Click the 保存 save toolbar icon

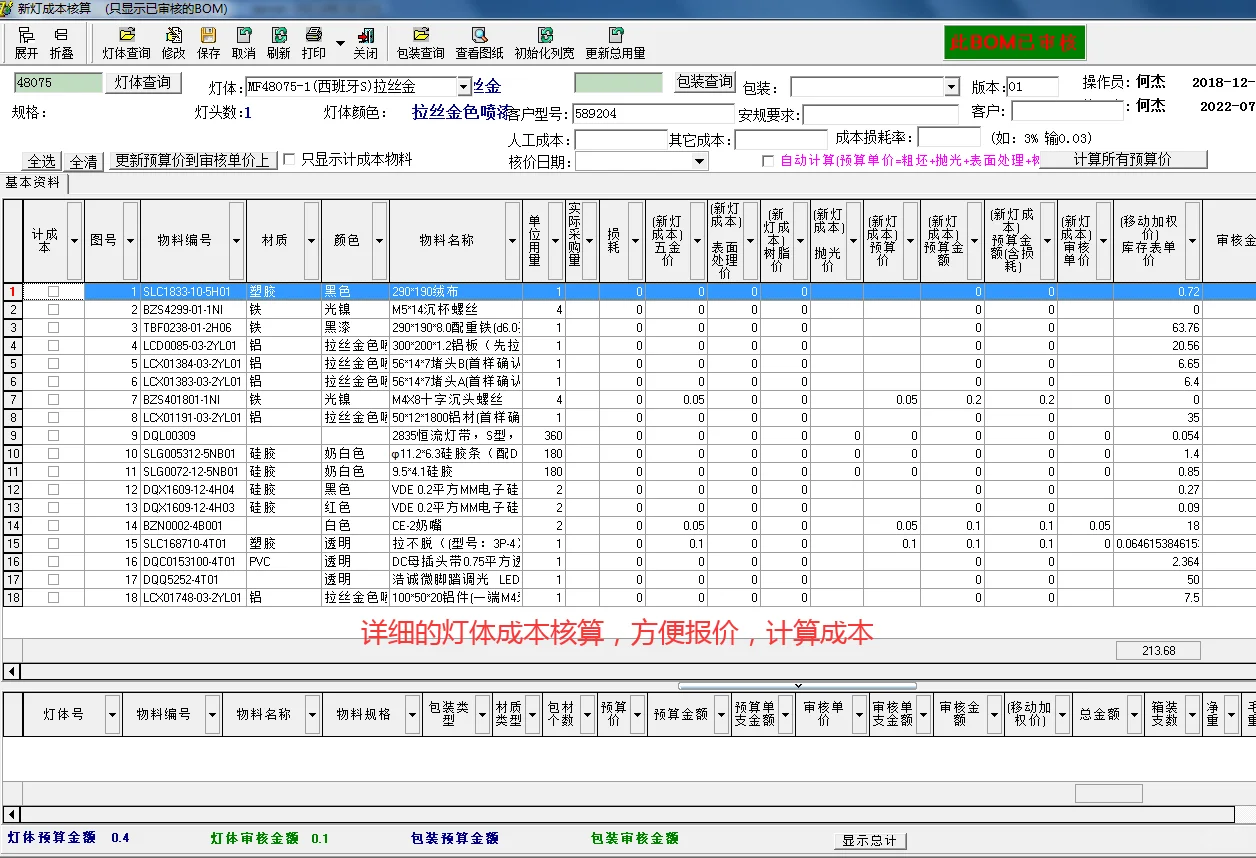pyautogui.click(x=208, y=43)
